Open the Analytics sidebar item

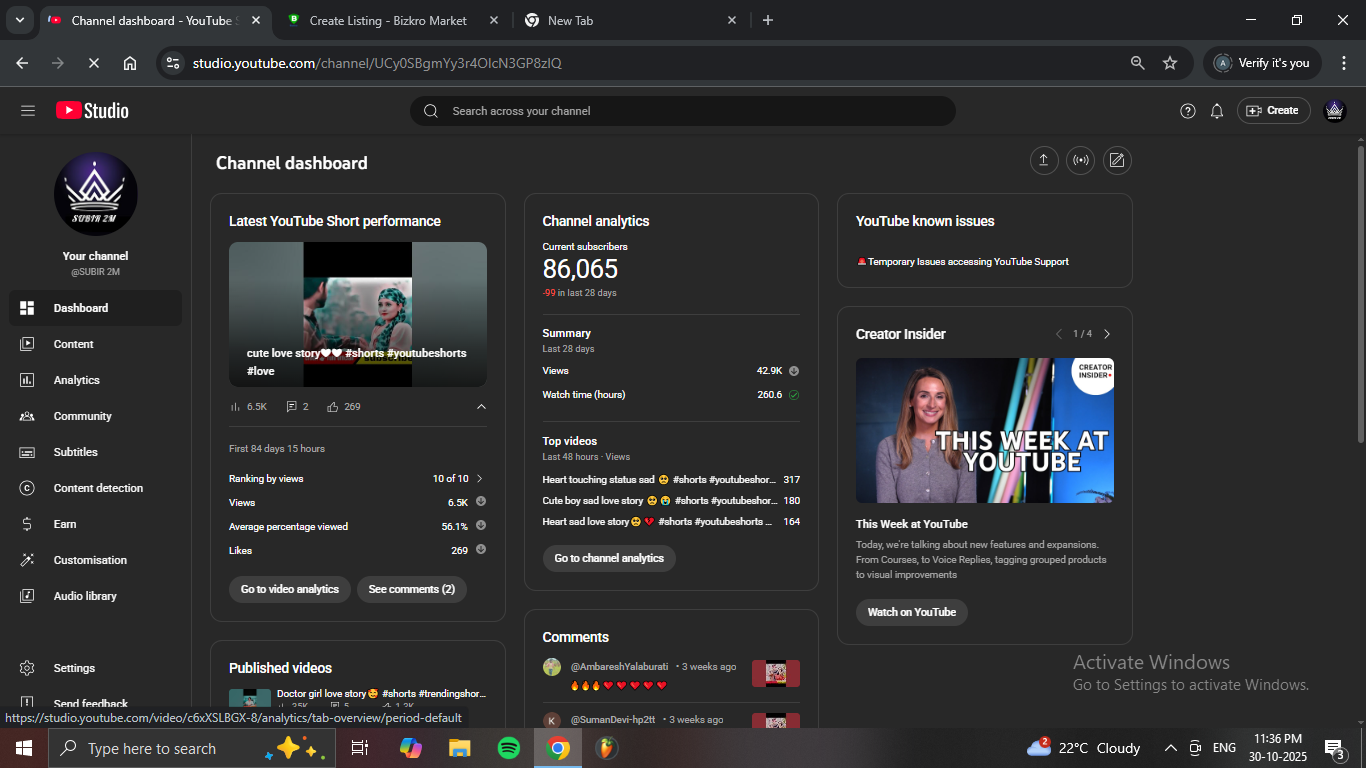coord(77,380)
